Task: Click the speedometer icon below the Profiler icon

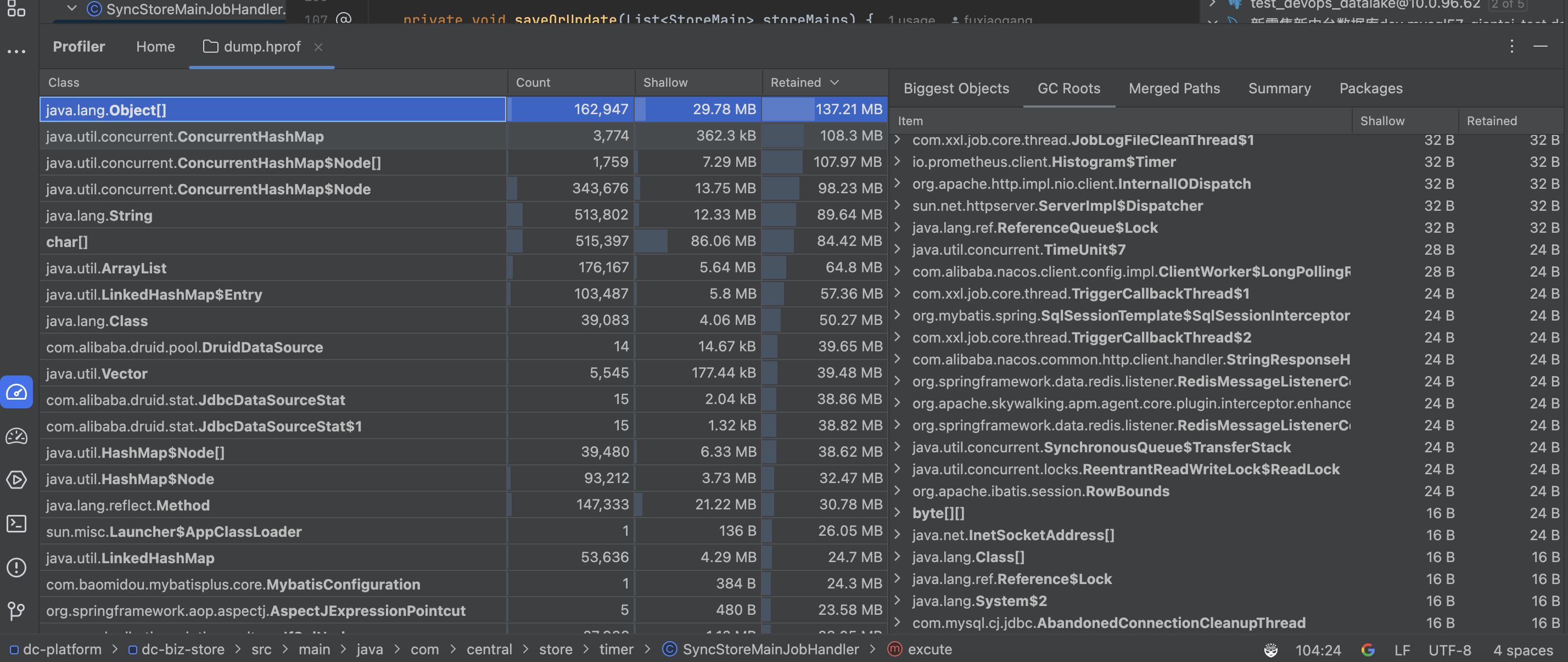Action: pyautogui.click(x=16, y=436)
